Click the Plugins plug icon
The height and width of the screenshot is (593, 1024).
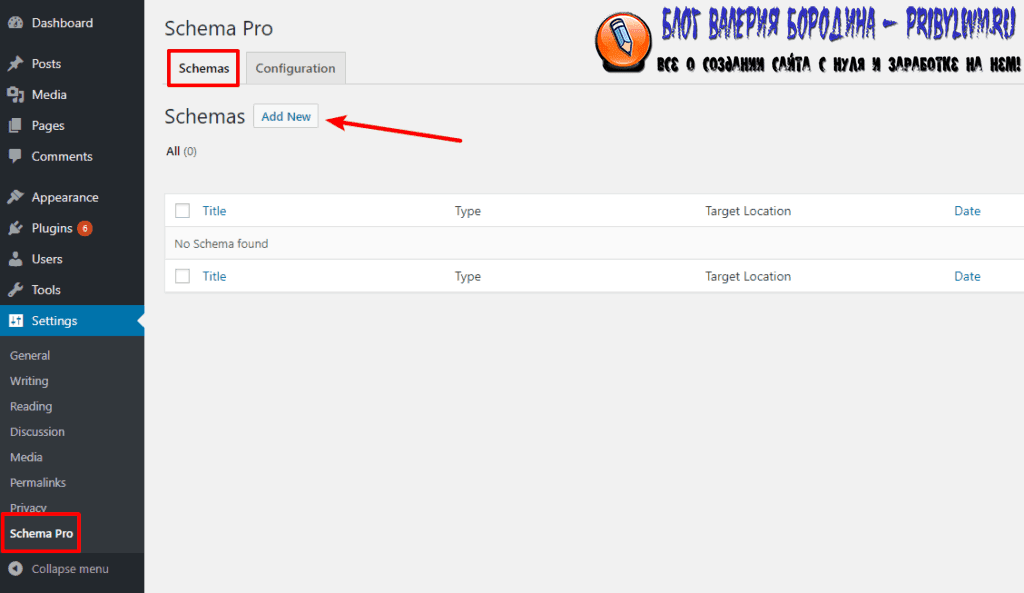click(x=15, y=228)
